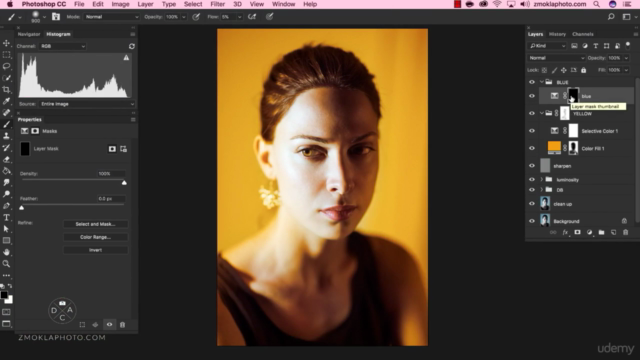The width and height of the screenshot is (640, 360).
Task: Select the Pen tool
Action: click(x=6, y=206)
